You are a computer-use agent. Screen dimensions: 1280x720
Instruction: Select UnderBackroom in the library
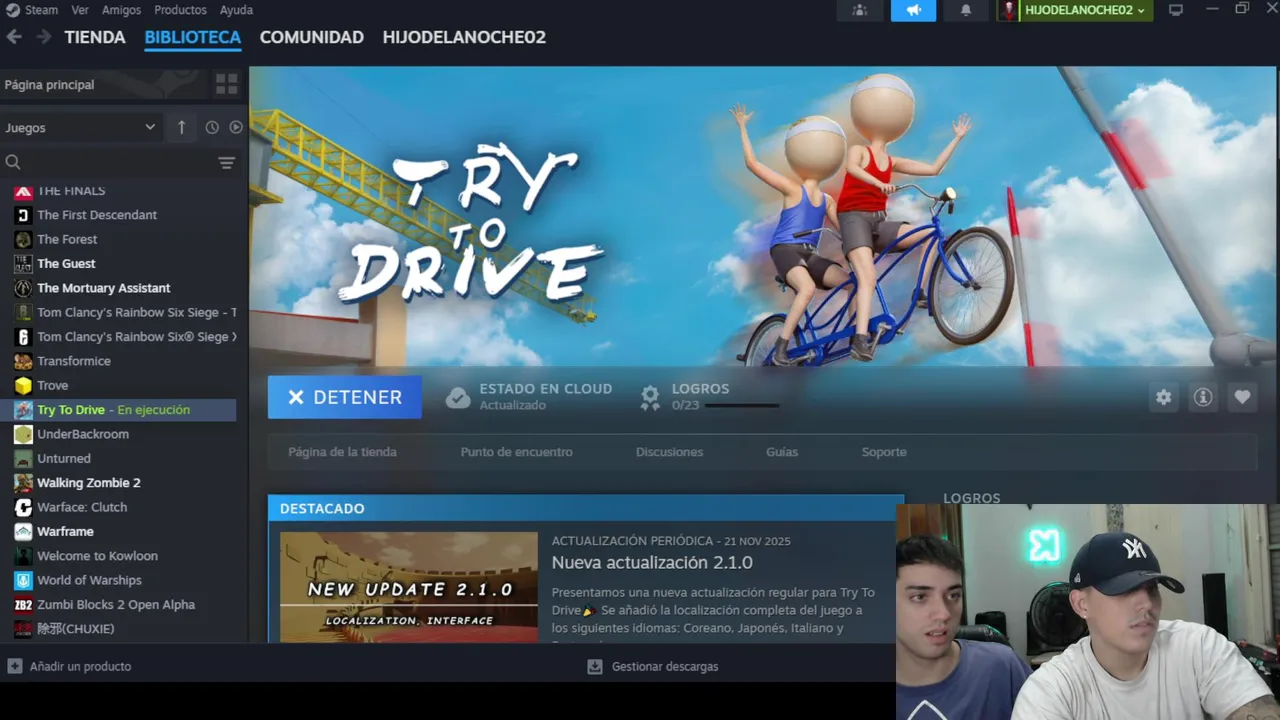click(x=83, y=434)
